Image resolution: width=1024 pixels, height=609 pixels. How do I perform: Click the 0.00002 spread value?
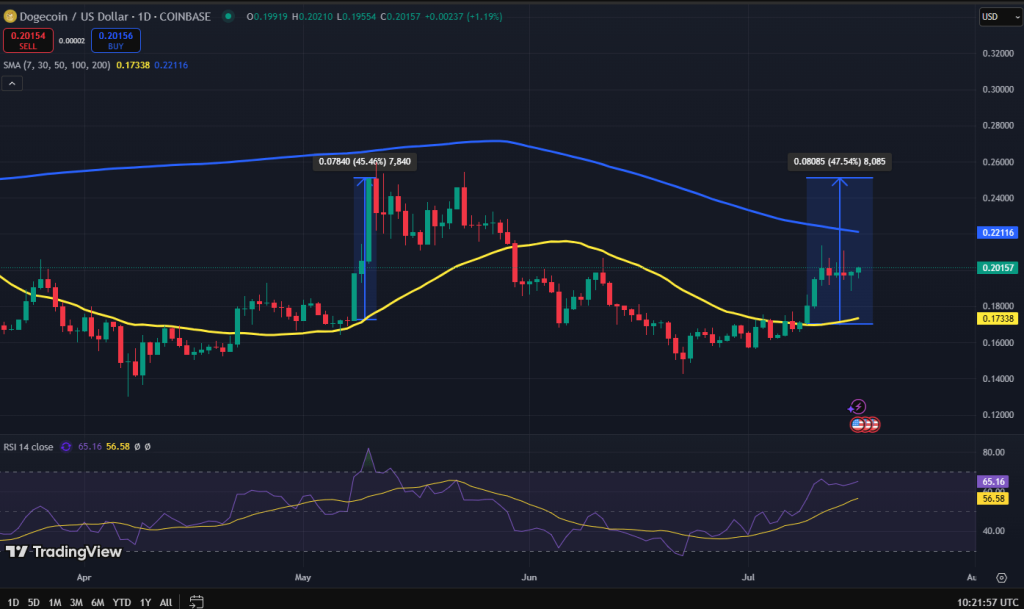tap(72, 40)
